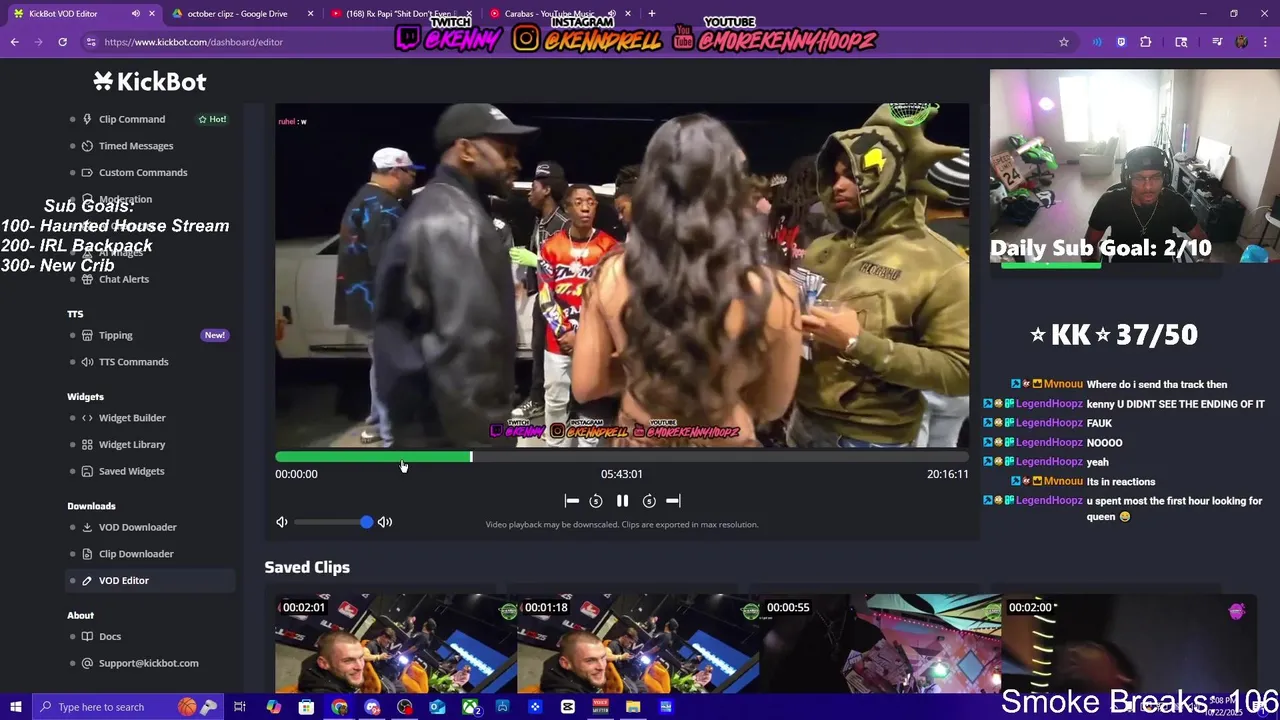
Task: Click the max volume speaker icon
Action: tap(385, 522)
